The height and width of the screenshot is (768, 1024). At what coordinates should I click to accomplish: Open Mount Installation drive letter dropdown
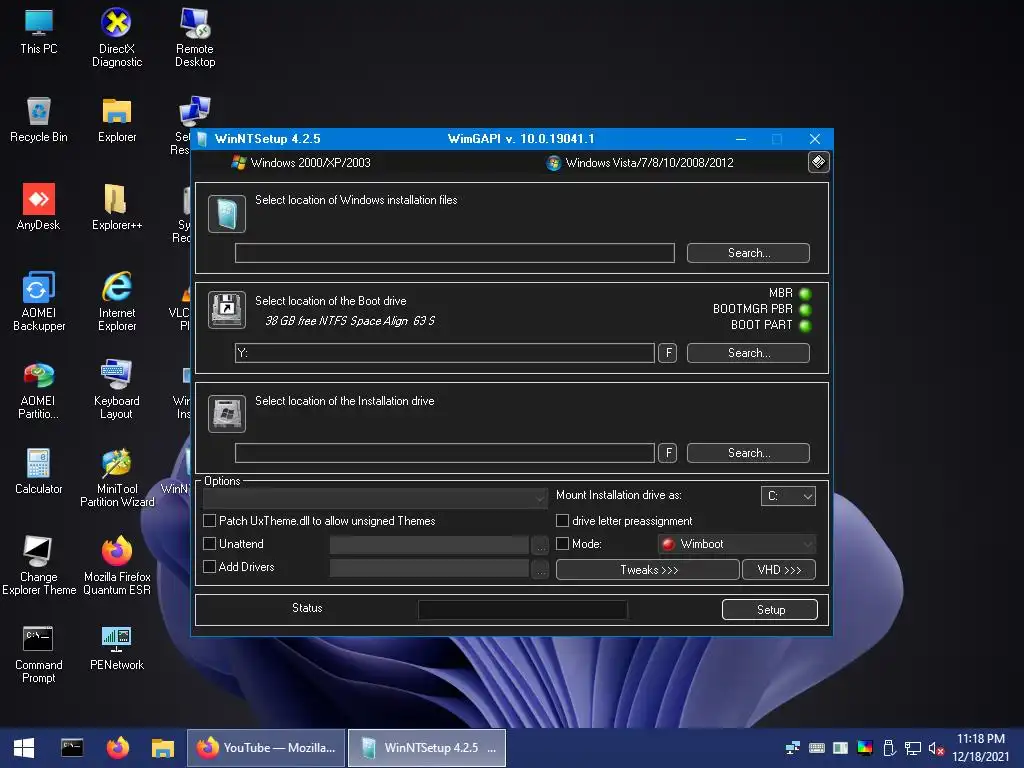(x=788, y=496)
